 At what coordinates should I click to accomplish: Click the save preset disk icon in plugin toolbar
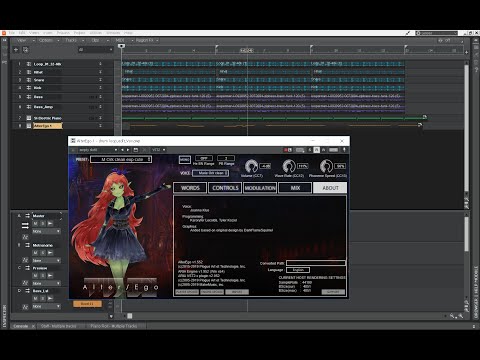click(x=136, y=150)
